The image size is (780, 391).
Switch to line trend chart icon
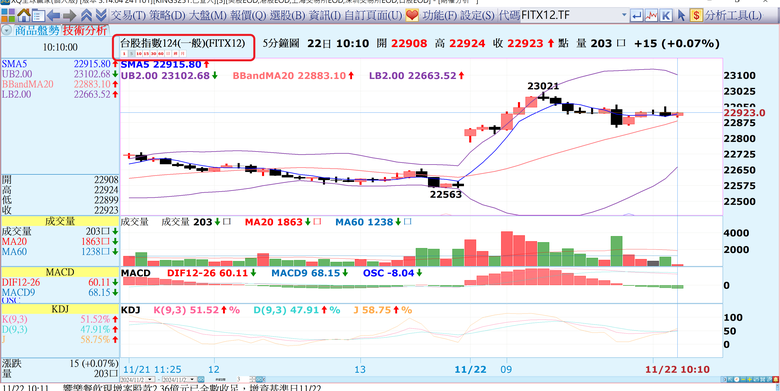pos(651,15)
